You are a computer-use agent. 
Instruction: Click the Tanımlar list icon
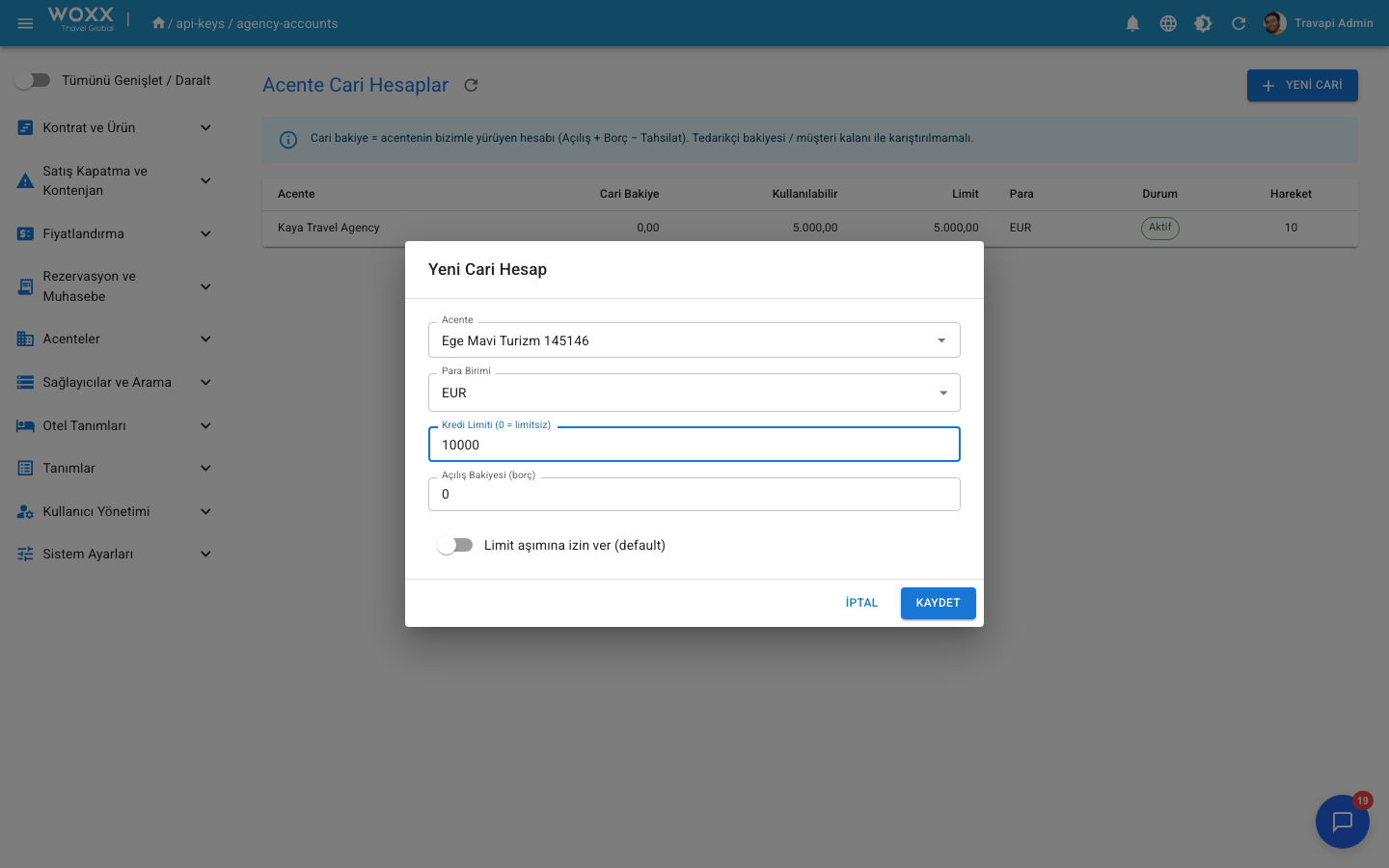25,468
